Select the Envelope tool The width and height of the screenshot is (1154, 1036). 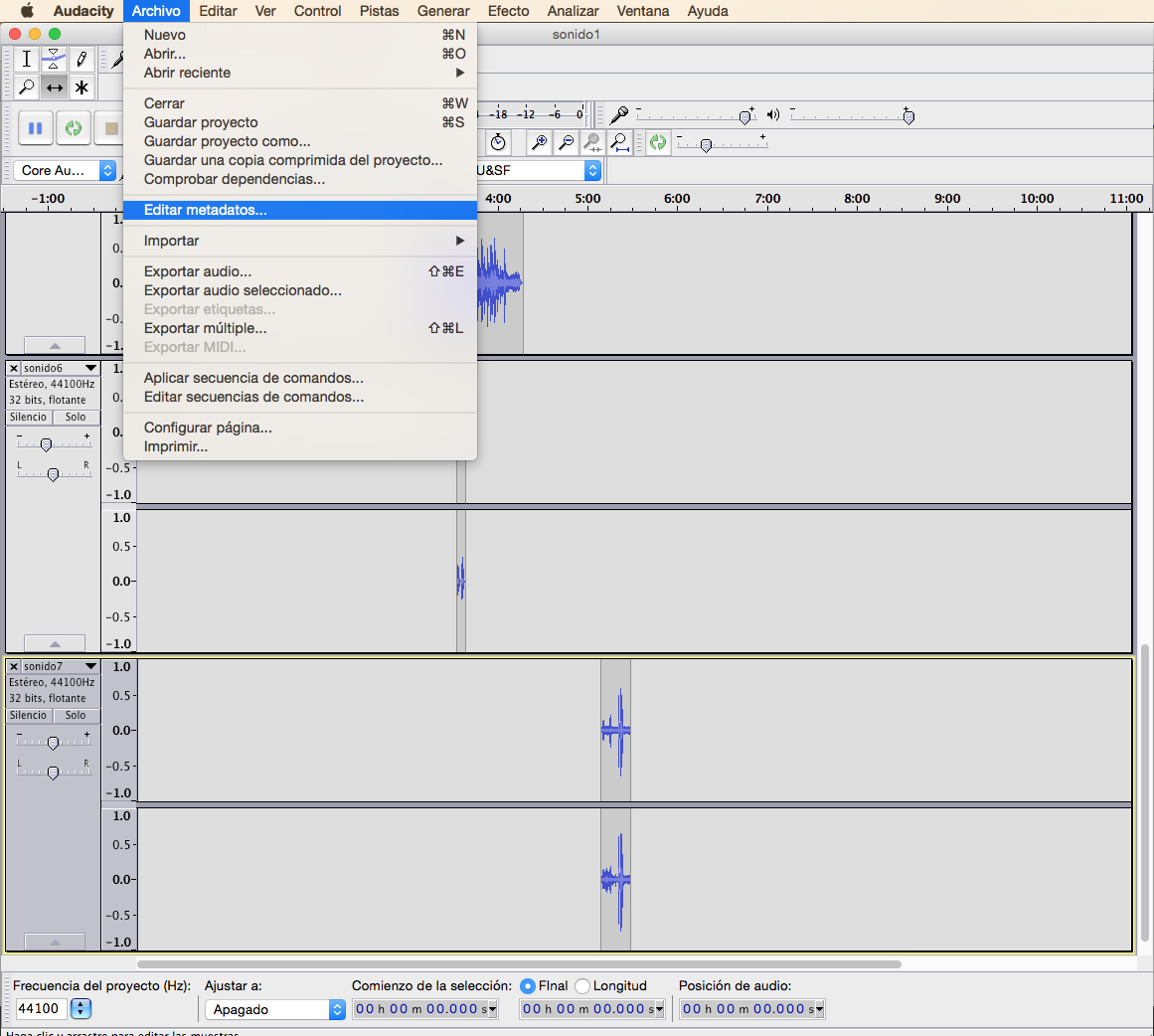54,60
